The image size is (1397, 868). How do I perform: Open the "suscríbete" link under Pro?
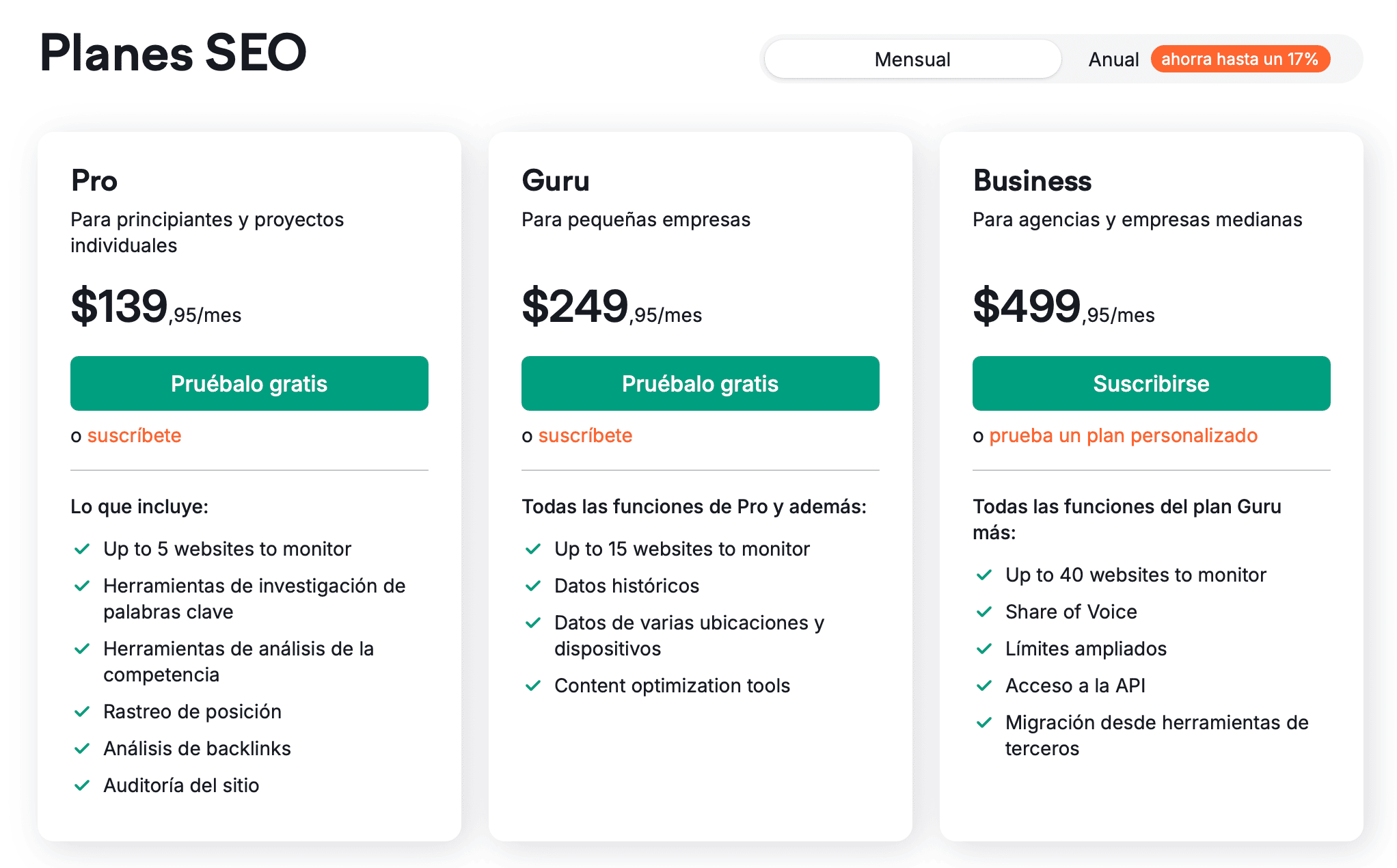134,435
